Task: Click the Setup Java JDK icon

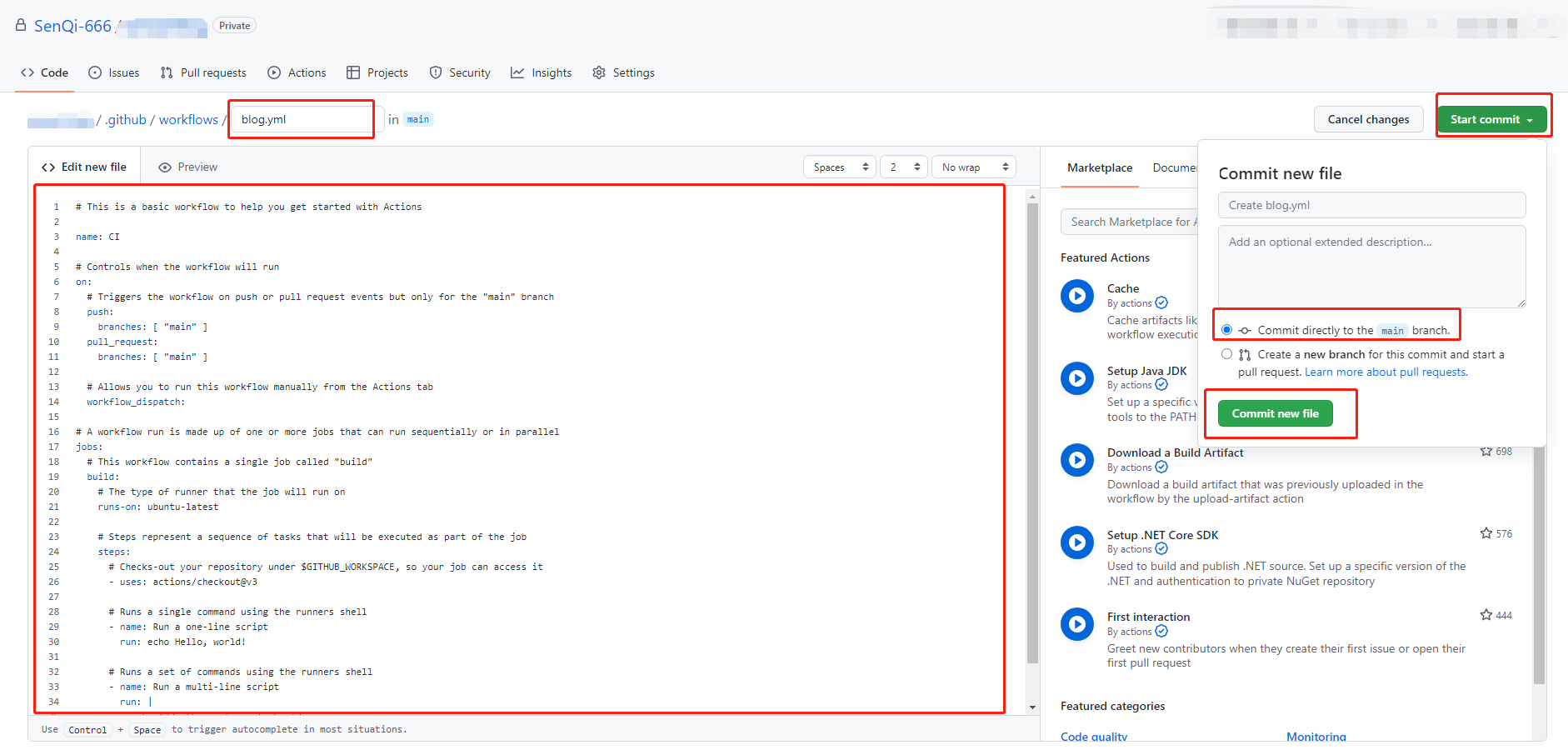Action: [1077, 378]
